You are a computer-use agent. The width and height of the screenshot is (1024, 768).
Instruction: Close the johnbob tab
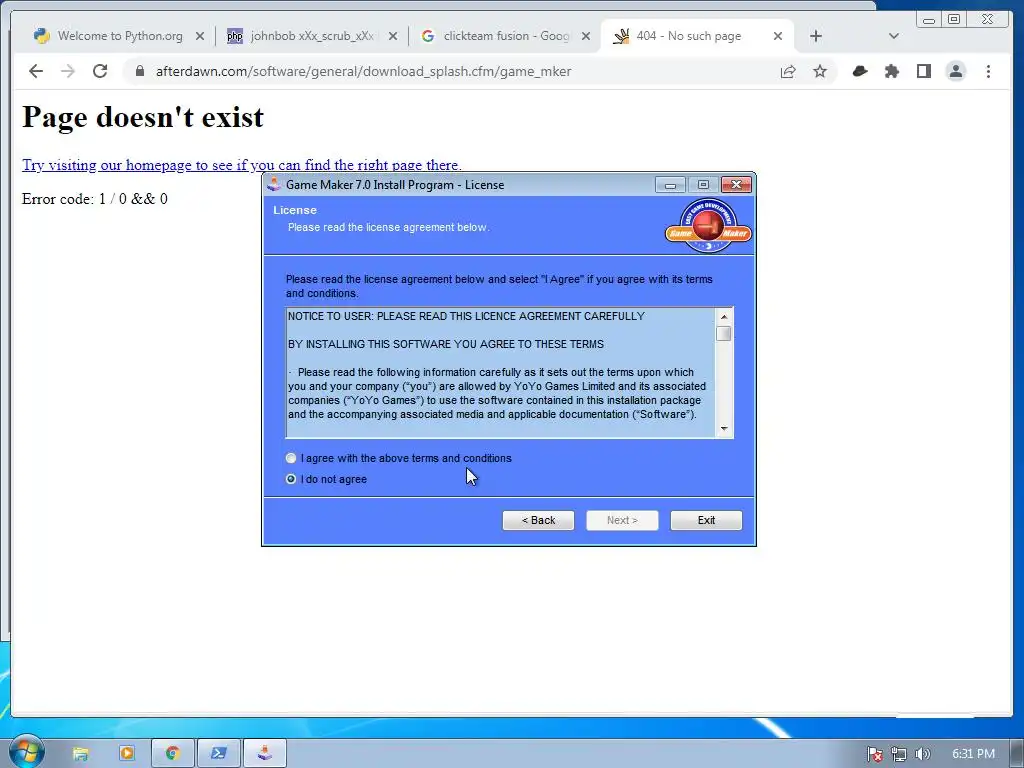point(392,37)
